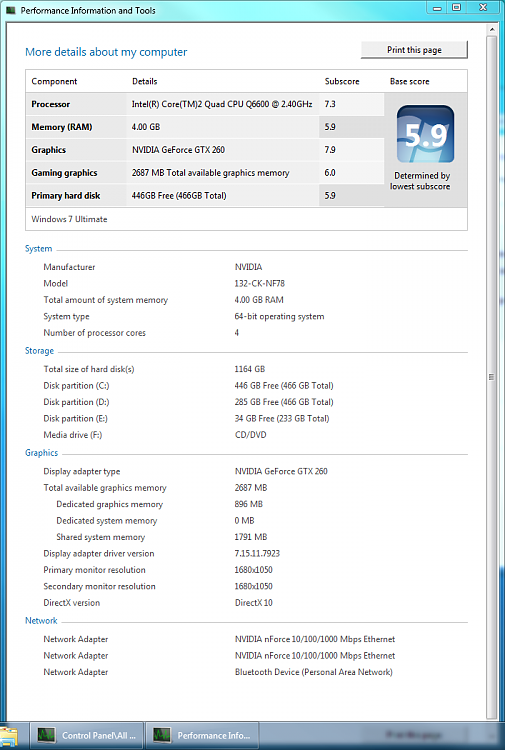The height and width of the screenshot is (750, 505).
Task: Select the Gaming graphics row label
Action: [x=64, y=173]
